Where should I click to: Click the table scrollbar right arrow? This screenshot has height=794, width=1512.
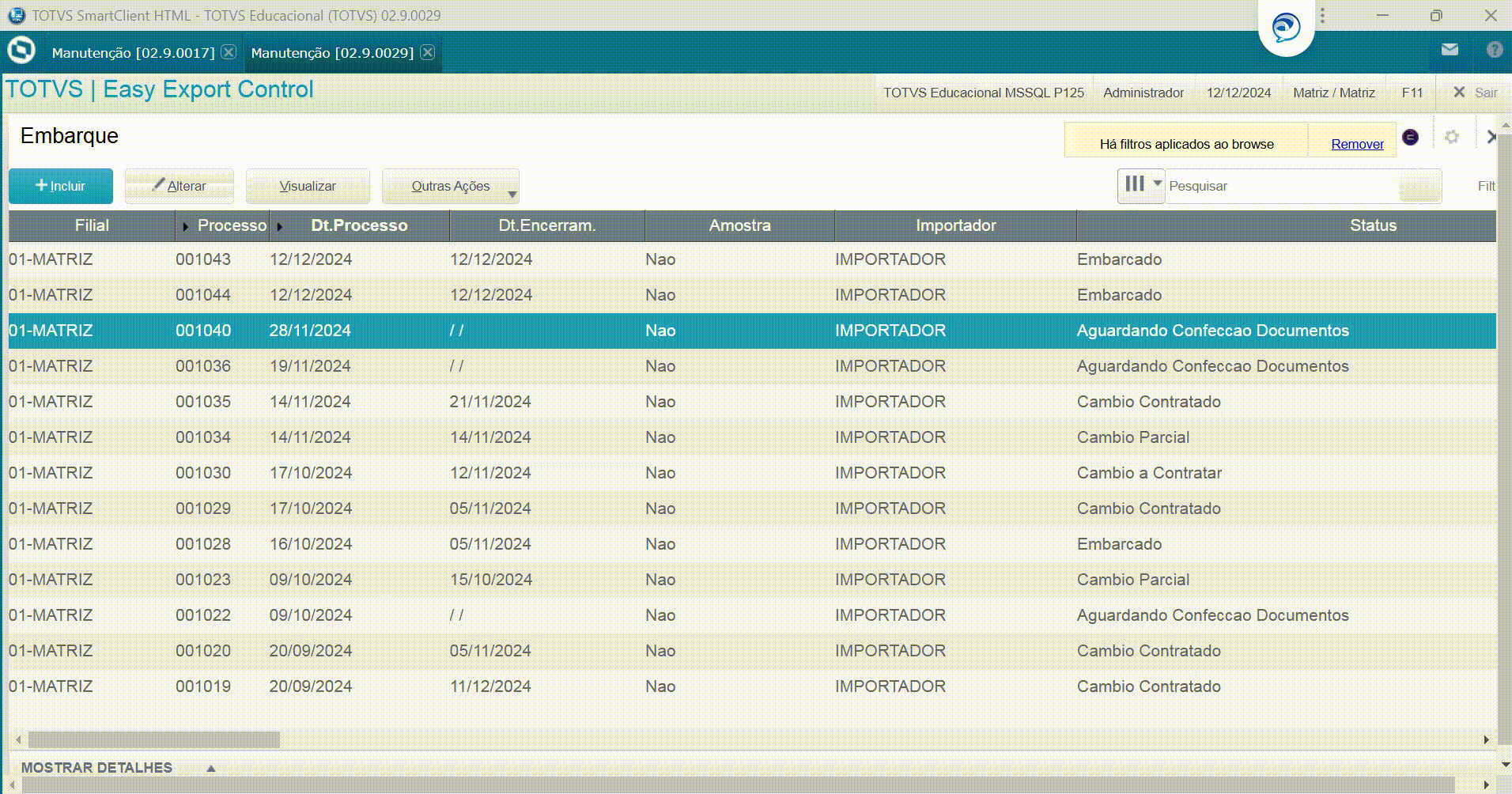(x=1486, y=739)
